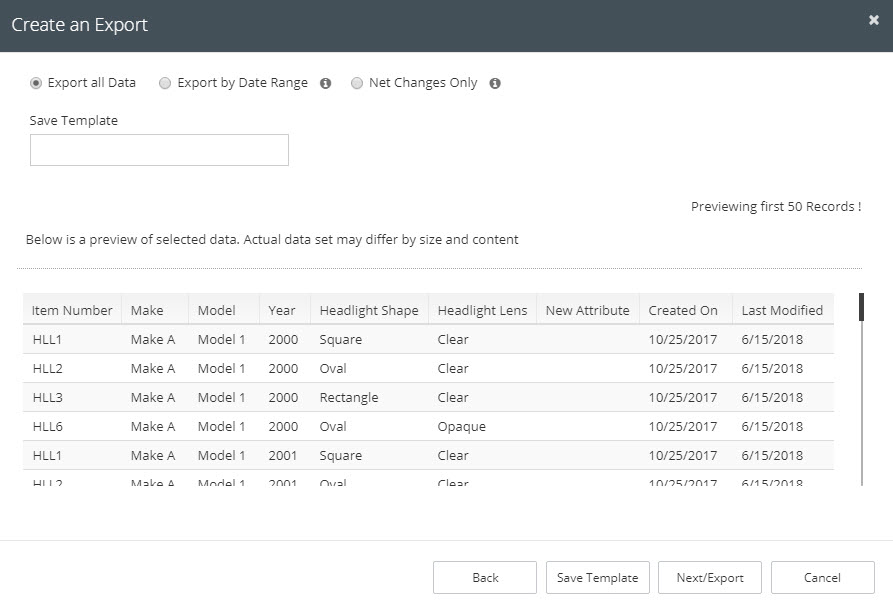Viewport: 893px width, 611px height.
Task: Click the Previewing first 50 Records notice
Action: pyautogui.click(x=776, y=206)
